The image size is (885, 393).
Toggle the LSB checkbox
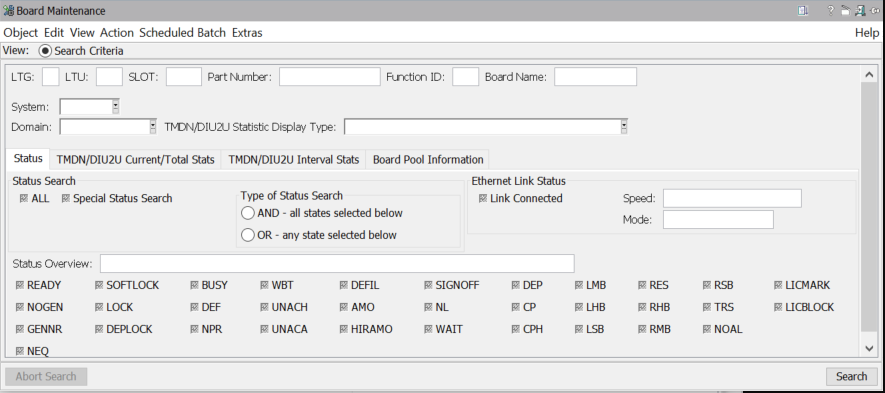(x=579, y=329)
